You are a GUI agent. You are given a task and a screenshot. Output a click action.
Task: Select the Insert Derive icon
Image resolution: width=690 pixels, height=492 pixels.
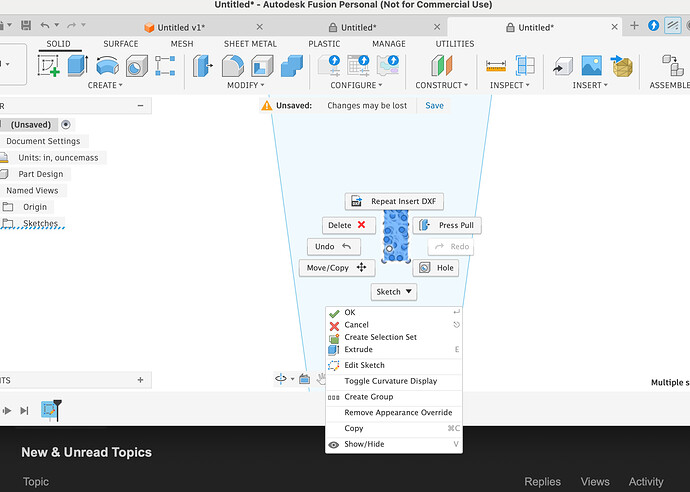(x=563, y=66)
